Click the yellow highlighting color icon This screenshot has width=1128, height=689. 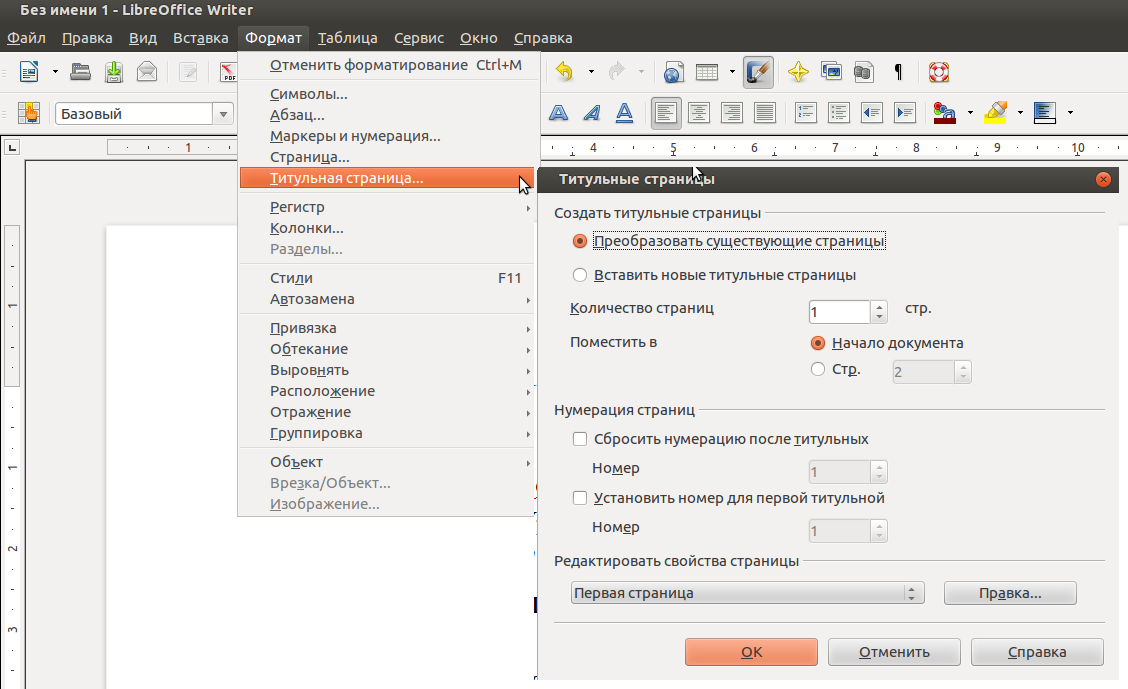[x=995, y=113]
